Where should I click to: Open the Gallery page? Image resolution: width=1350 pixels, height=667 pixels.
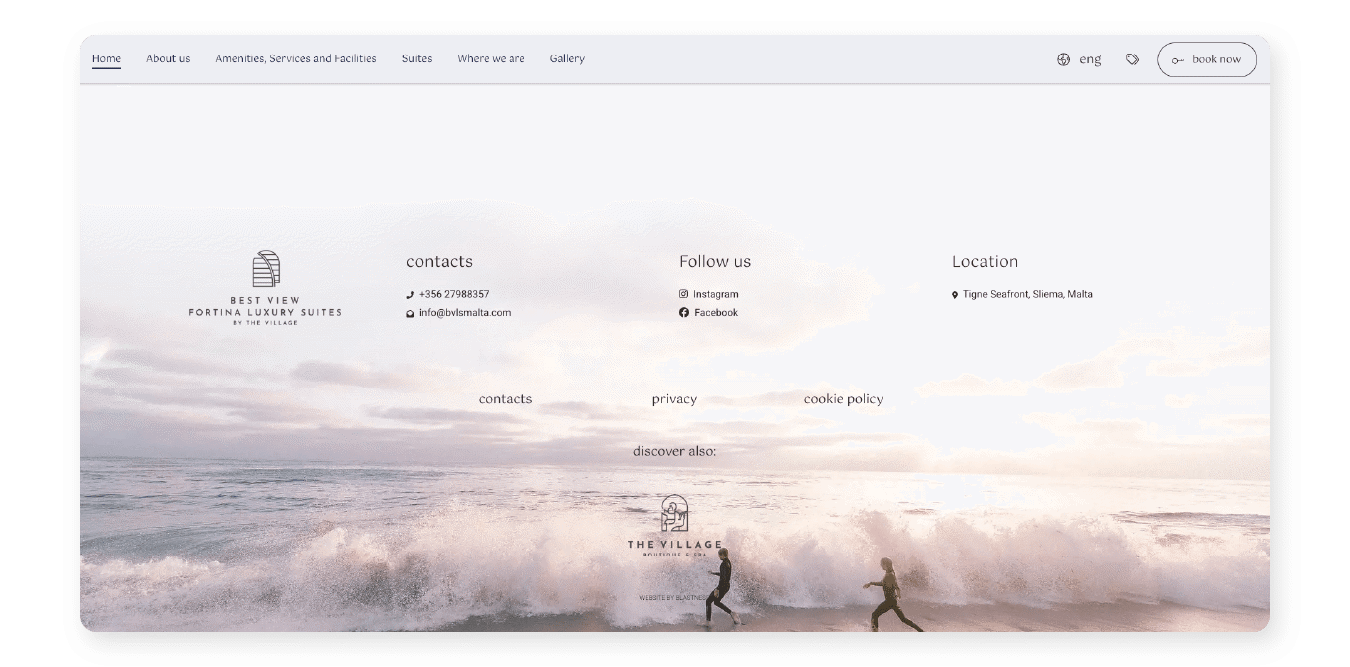[x=567, y=58]
